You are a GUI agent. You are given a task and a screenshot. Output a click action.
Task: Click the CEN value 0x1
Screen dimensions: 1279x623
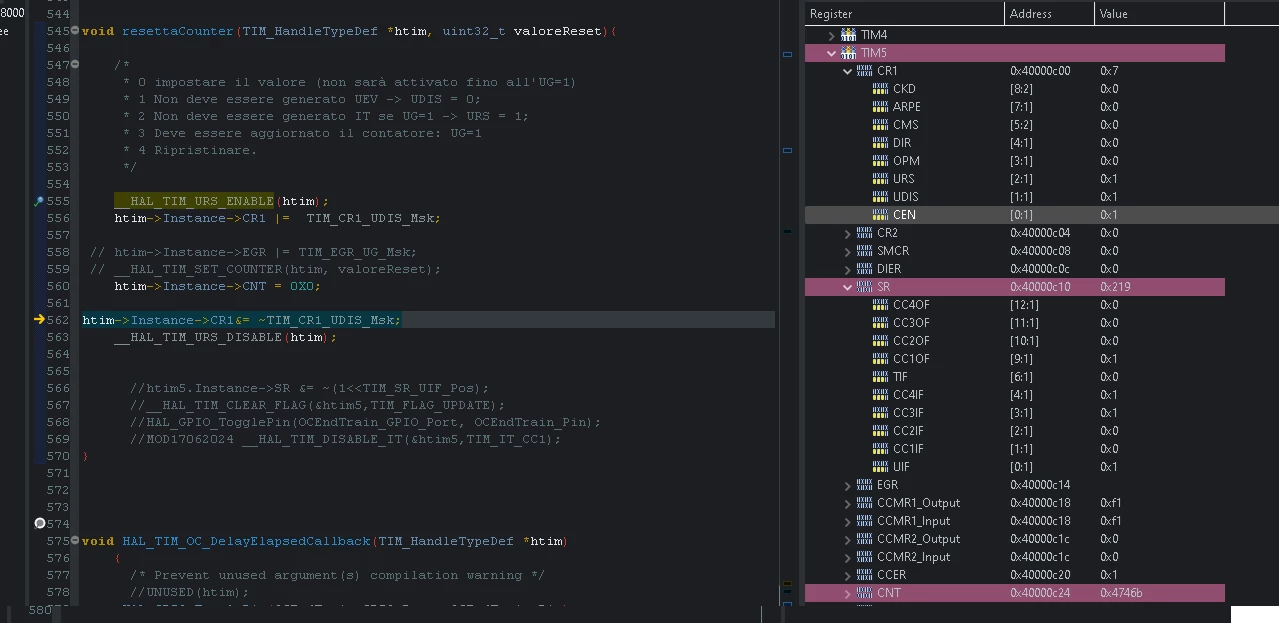click(x=1109, y=215)
